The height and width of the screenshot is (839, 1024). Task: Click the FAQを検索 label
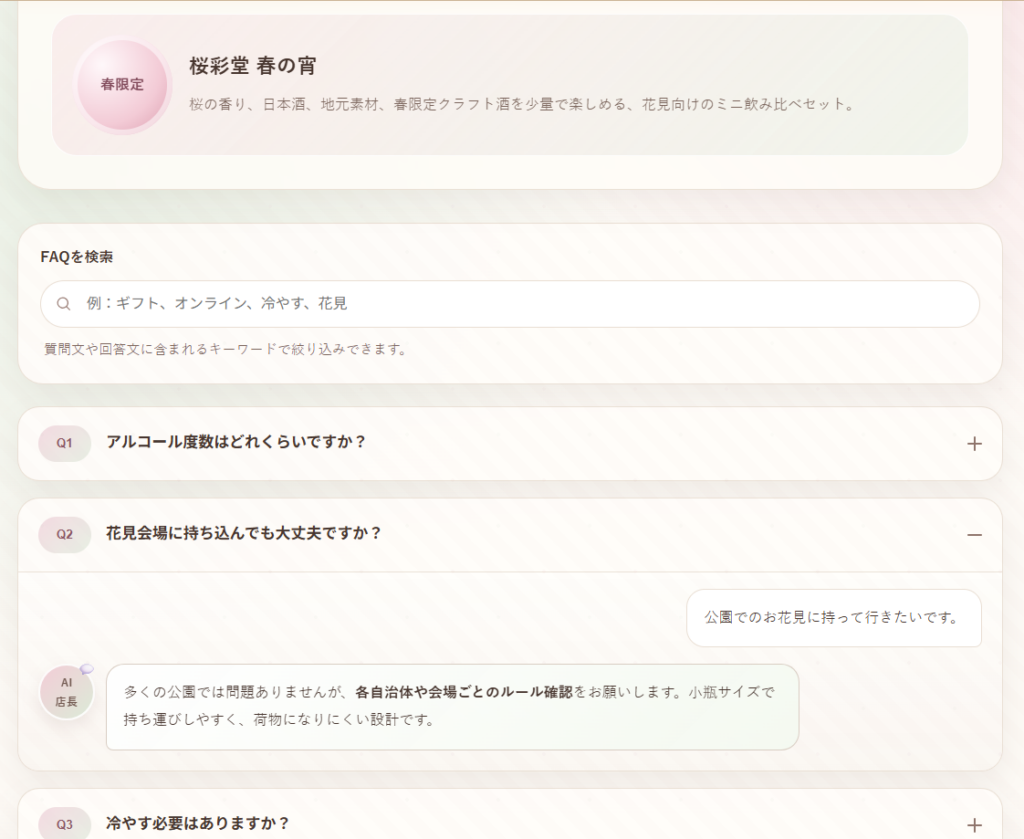click(77, 257)
